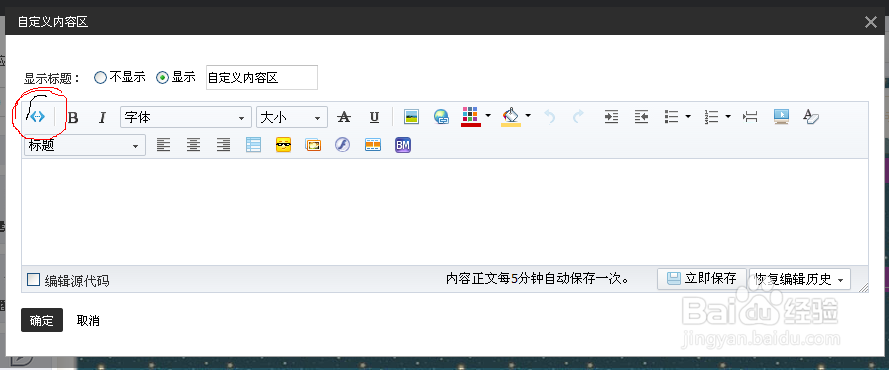
Task: Click 取消 to cancel
Action: (x=88, y=321)
